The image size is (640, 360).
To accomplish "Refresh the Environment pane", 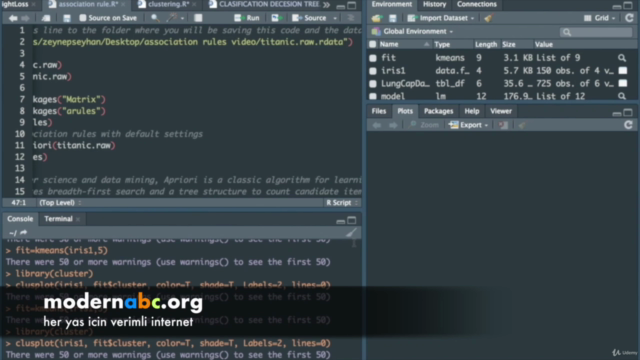I will pos(629,18).
